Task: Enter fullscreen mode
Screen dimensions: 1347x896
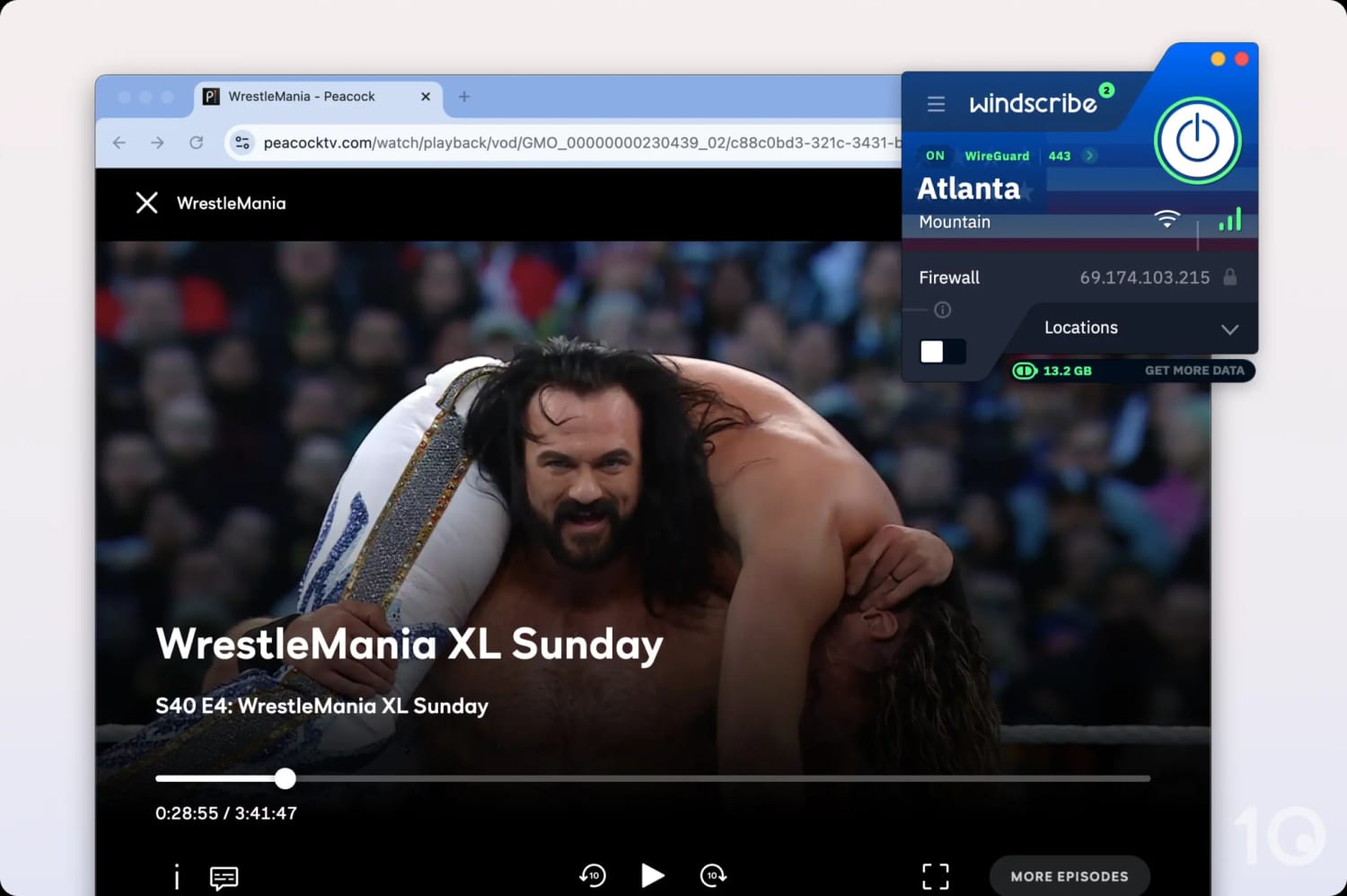Action: coord(936,876)
